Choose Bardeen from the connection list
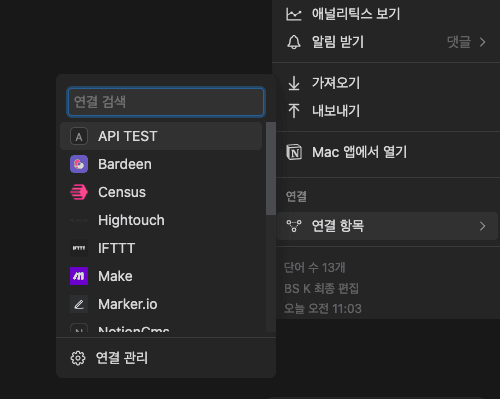This screenshot has height=399, width=500. [x=161, y=164]
